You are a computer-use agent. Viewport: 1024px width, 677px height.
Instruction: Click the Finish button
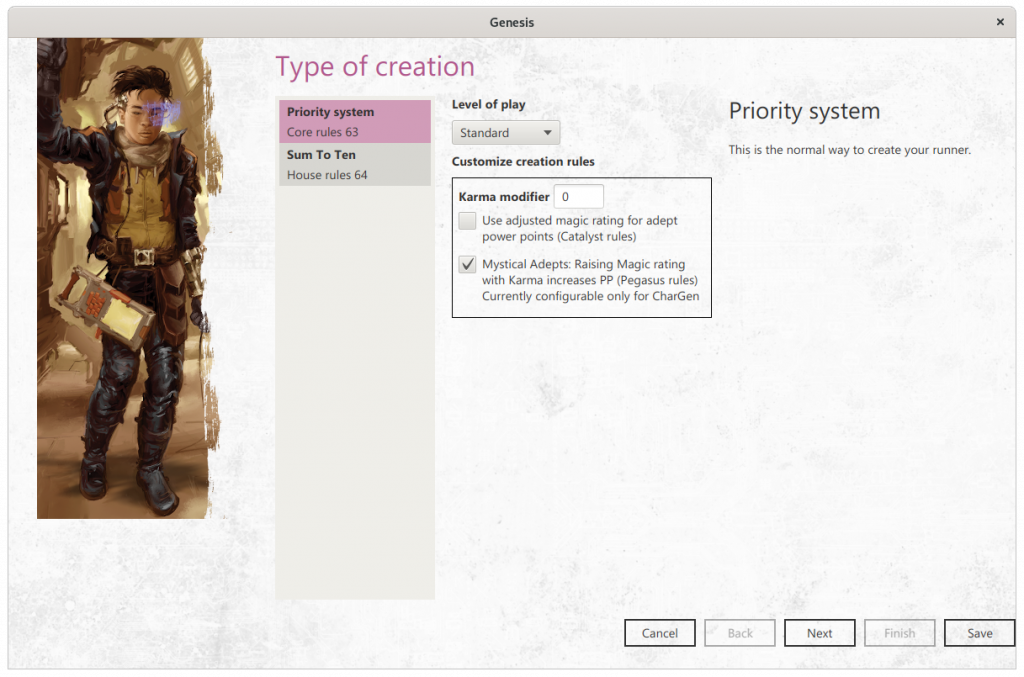[x=899, y=633]
